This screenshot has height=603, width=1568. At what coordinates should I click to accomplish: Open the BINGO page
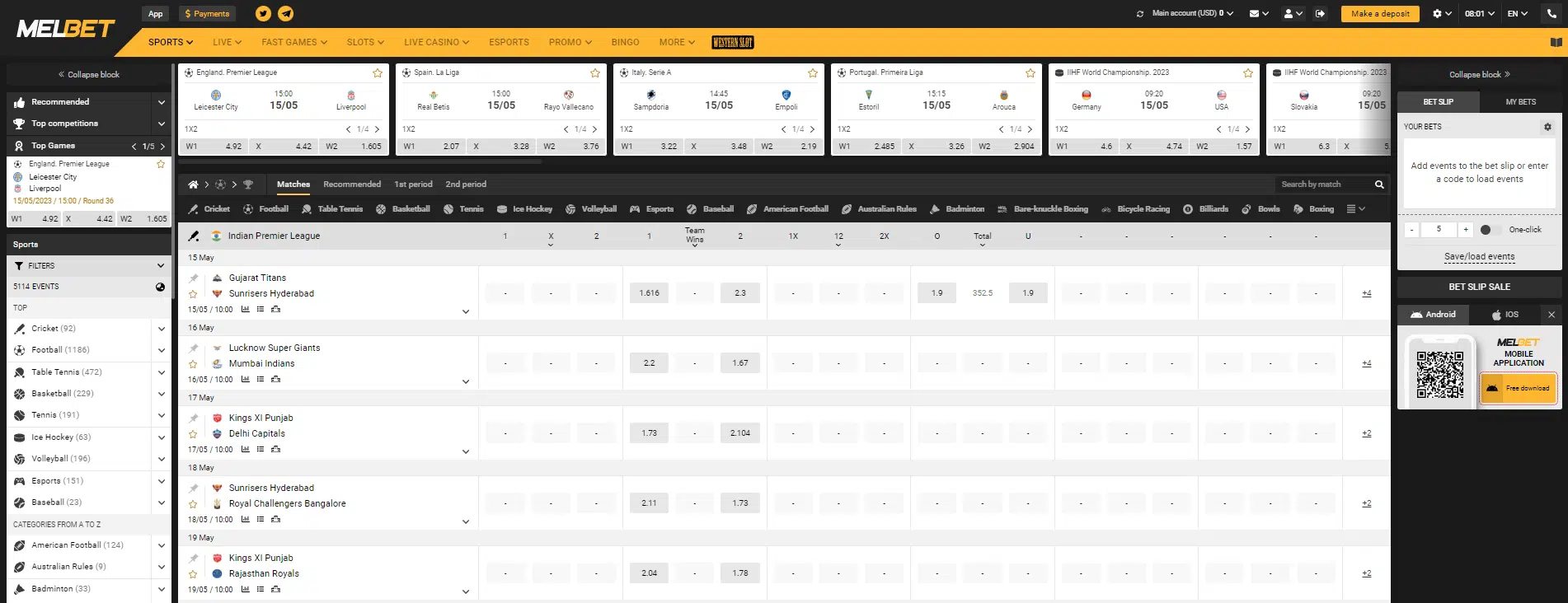(625, 42)
